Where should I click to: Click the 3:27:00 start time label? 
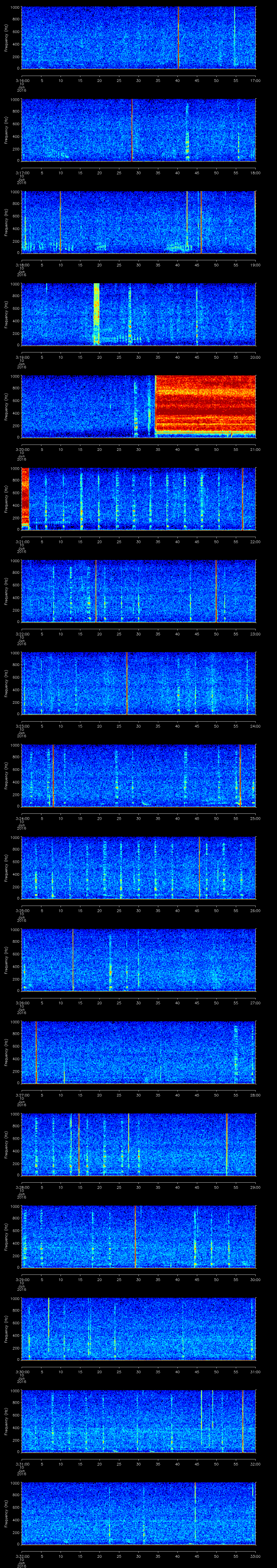coord(22,1095)
